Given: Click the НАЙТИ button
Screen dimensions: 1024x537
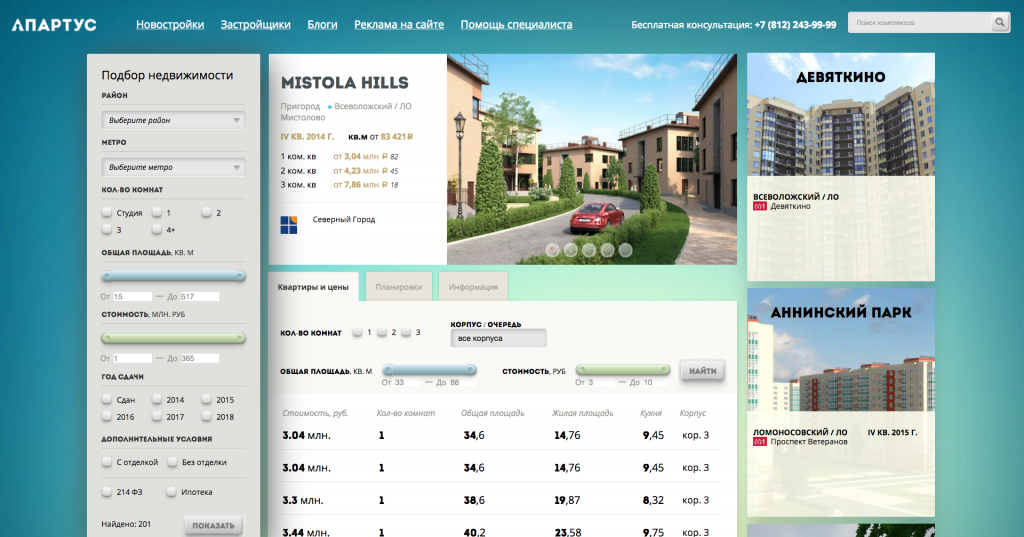Looking at the screenshot, I should point(703,371).
